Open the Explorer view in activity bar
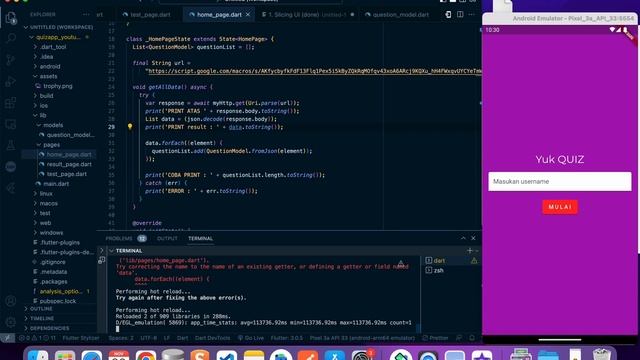 pyautogui.click(x=11, y=18)
